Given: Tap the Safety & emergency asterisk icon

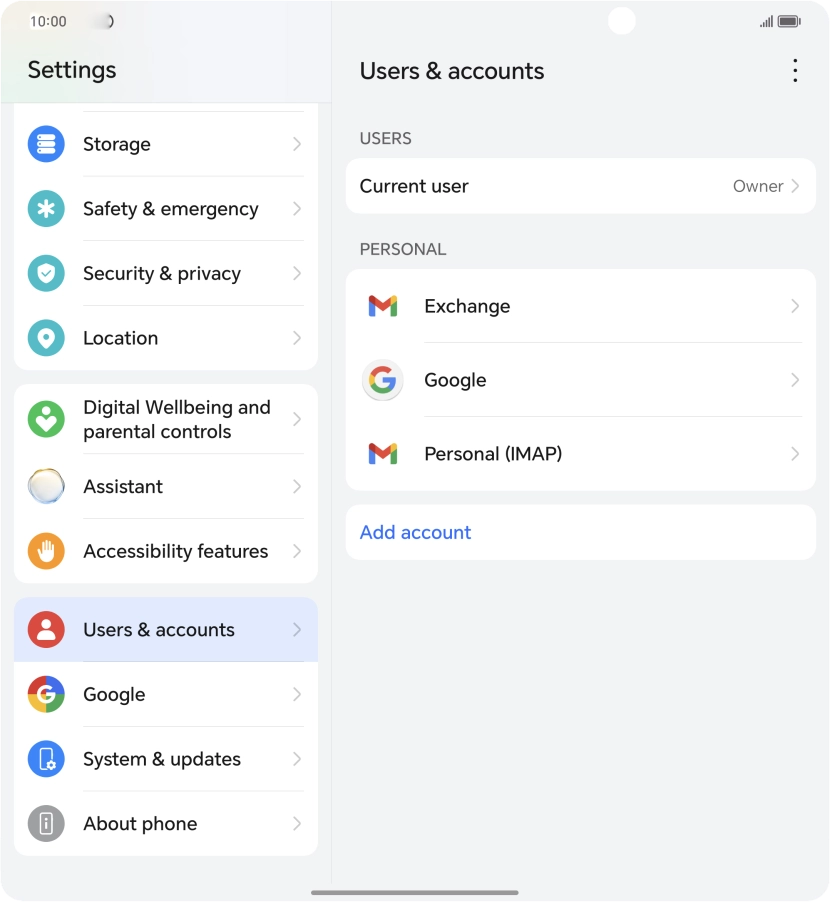Looking at the screenshot, I should coord(46,209).
